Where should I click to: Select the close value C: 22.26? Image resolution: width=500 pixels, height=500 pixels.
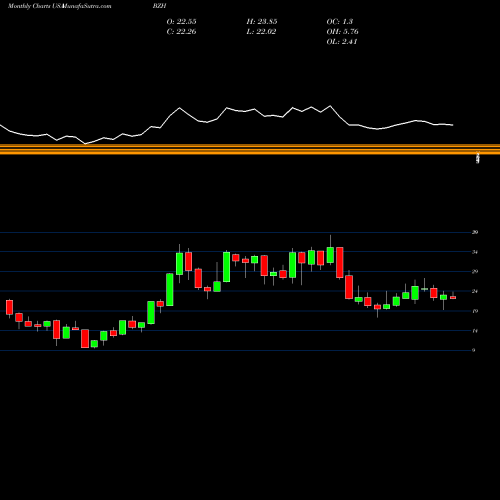coord(181,32)
